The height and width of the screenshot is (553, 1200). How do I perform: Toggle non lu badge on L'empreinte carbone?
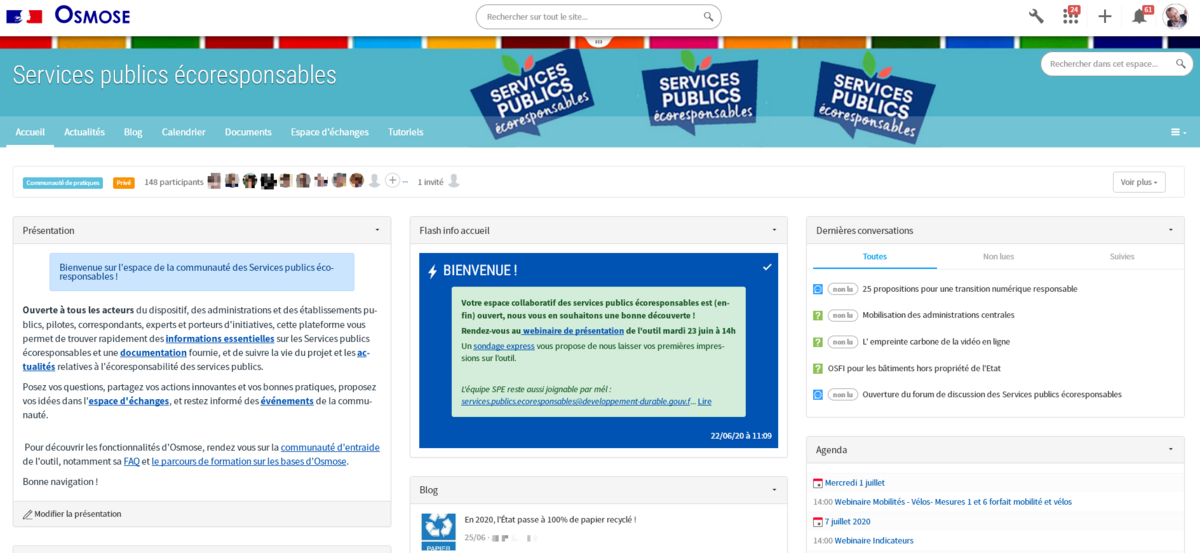point(843,342)
